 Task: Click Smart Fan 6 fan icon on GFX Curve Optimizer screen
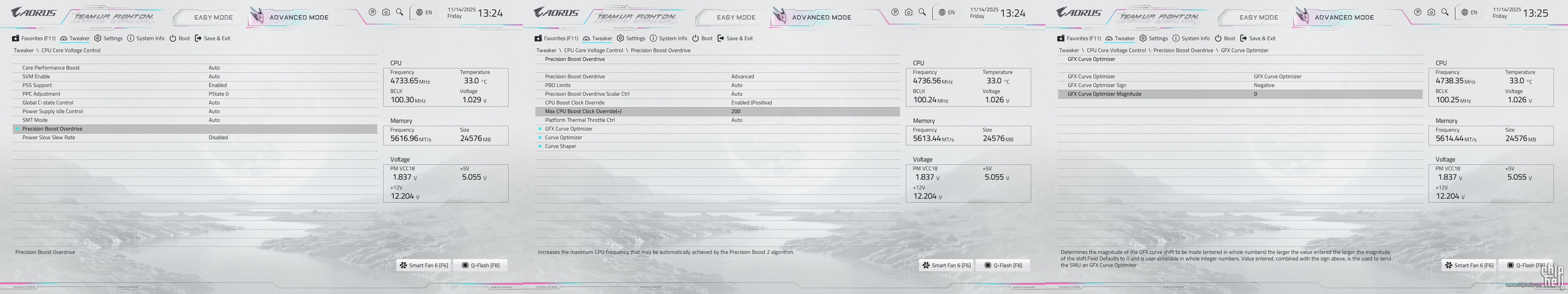coord(1449,265)
